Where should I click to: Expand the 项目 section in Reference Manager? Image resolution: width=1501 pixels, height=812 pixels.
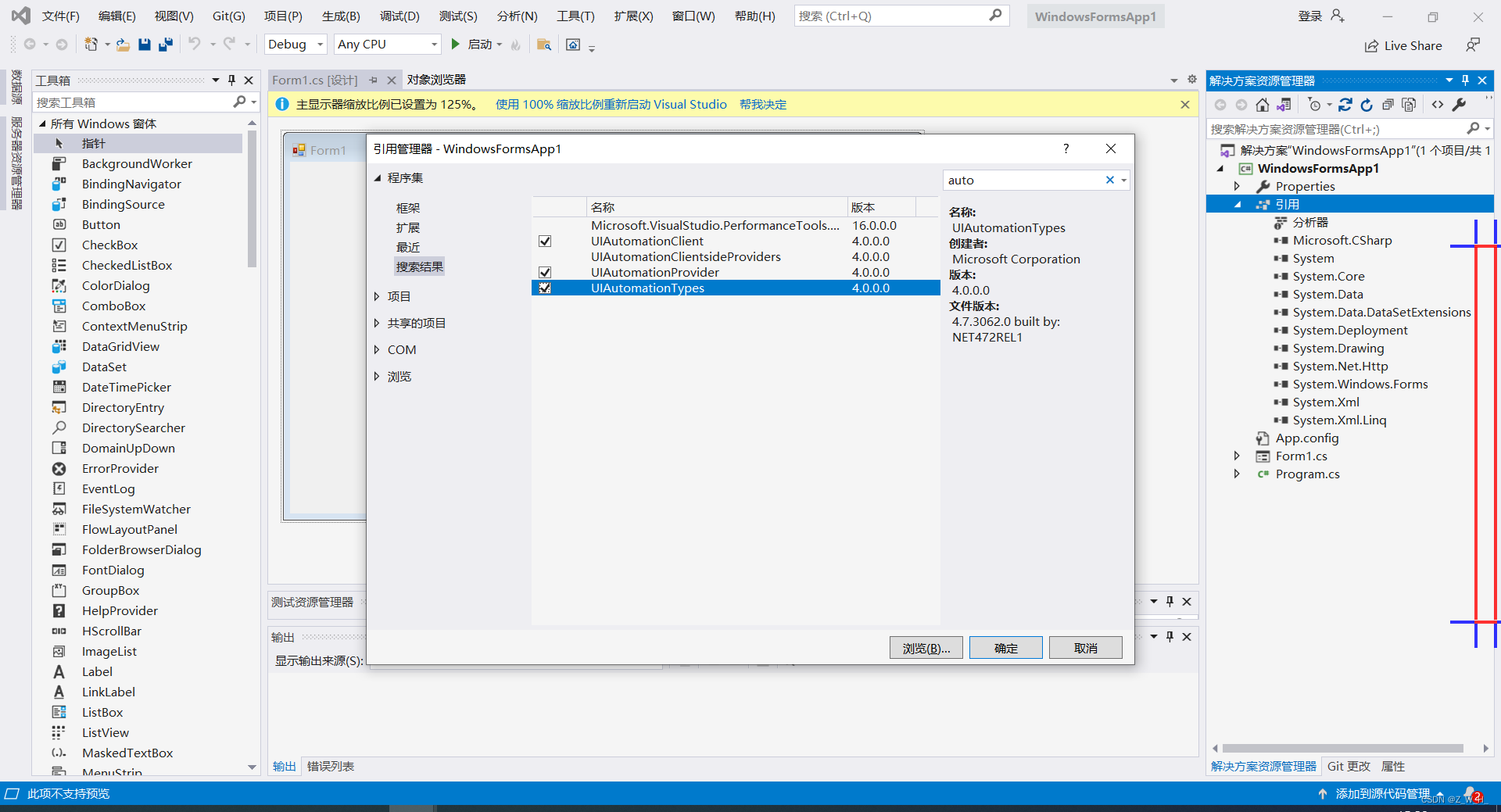377,296
